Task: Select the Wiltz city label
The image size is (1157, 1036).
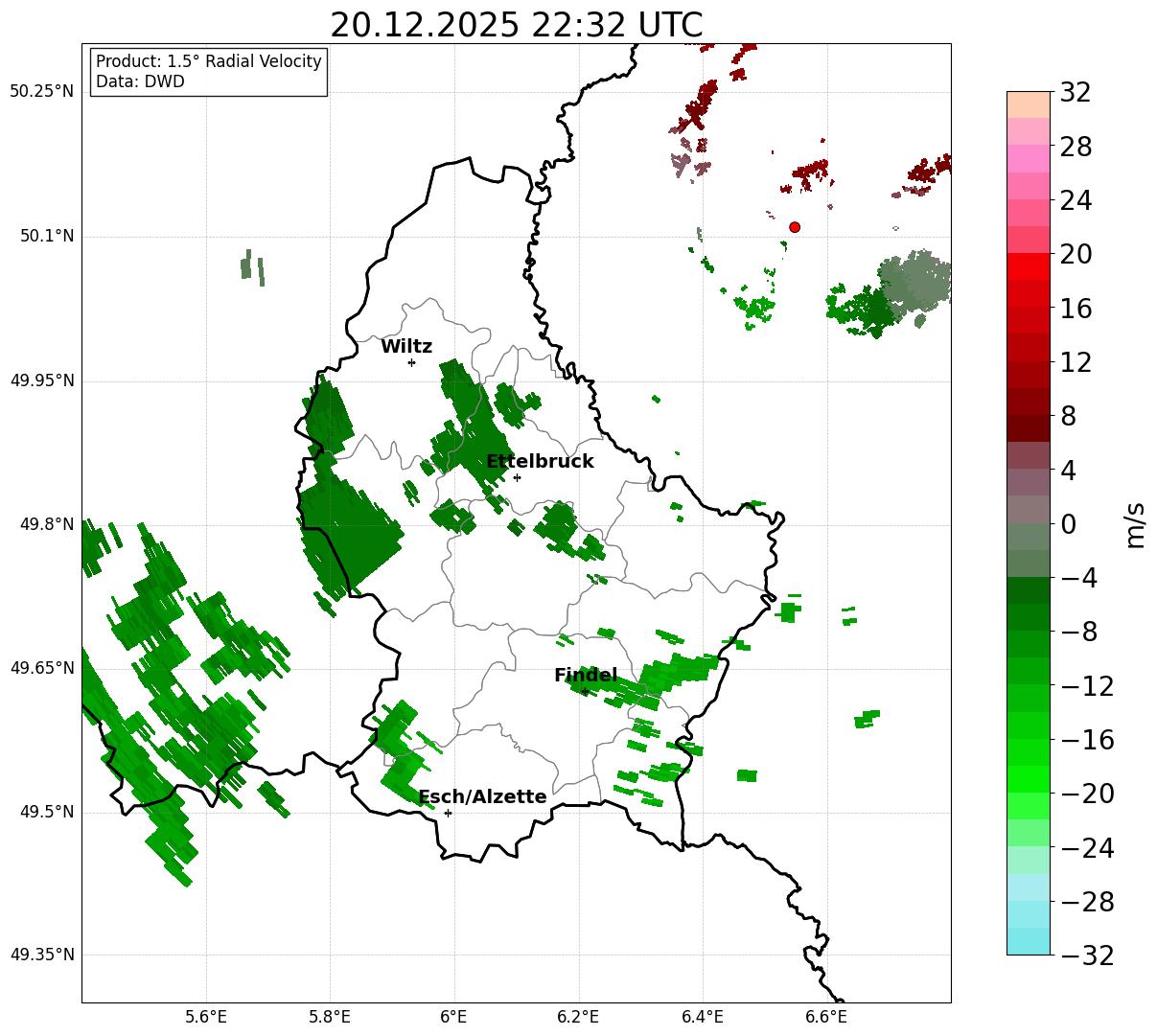Action: tap(406, 347)
